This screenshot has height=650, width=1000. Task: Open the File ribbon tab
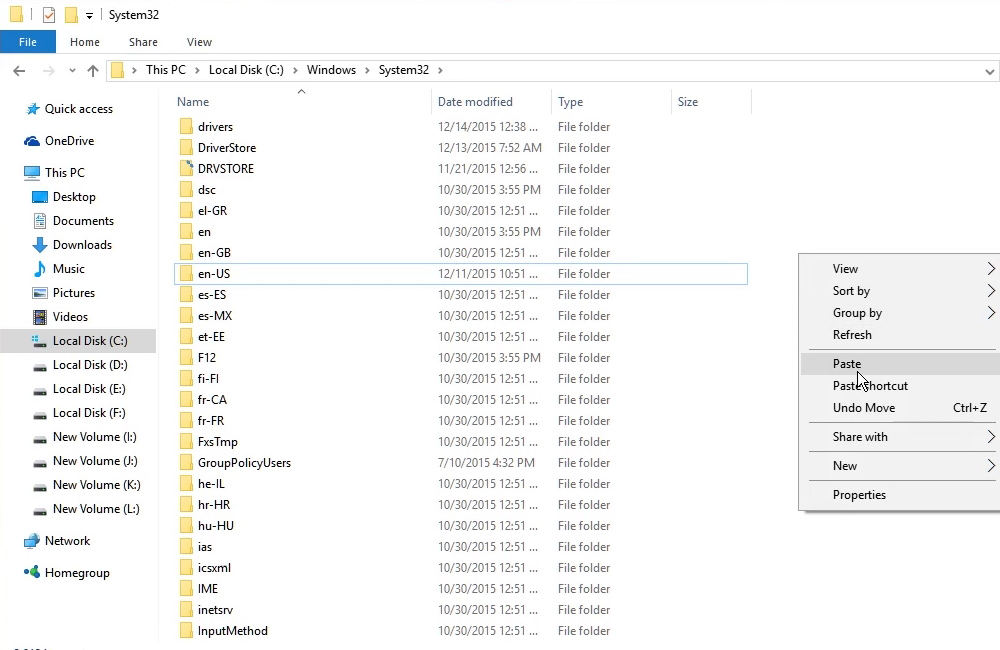pos(27,42)
